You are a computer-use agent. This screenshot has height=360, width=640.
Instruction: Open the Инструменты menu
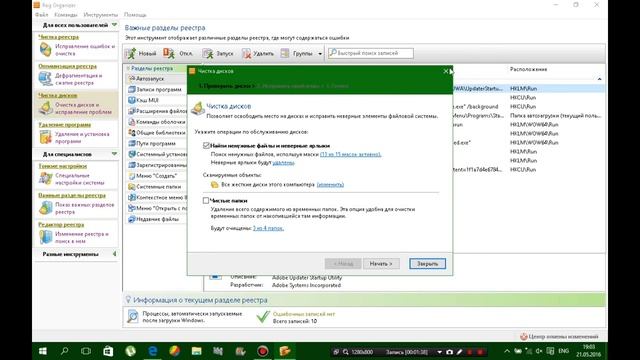pos(100,15)
